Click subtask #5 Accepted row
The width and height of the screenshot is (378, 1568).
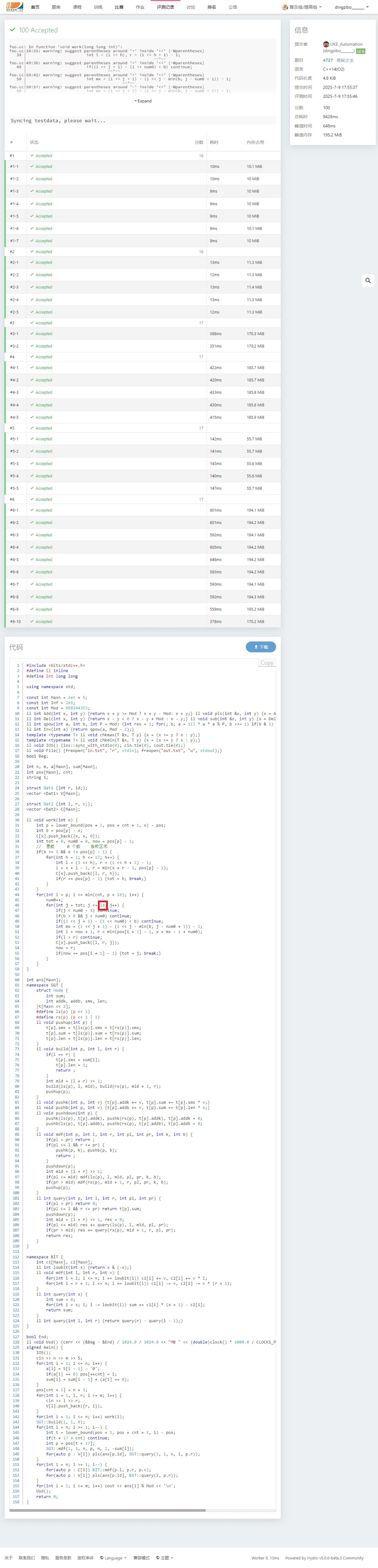click(143, 428)
